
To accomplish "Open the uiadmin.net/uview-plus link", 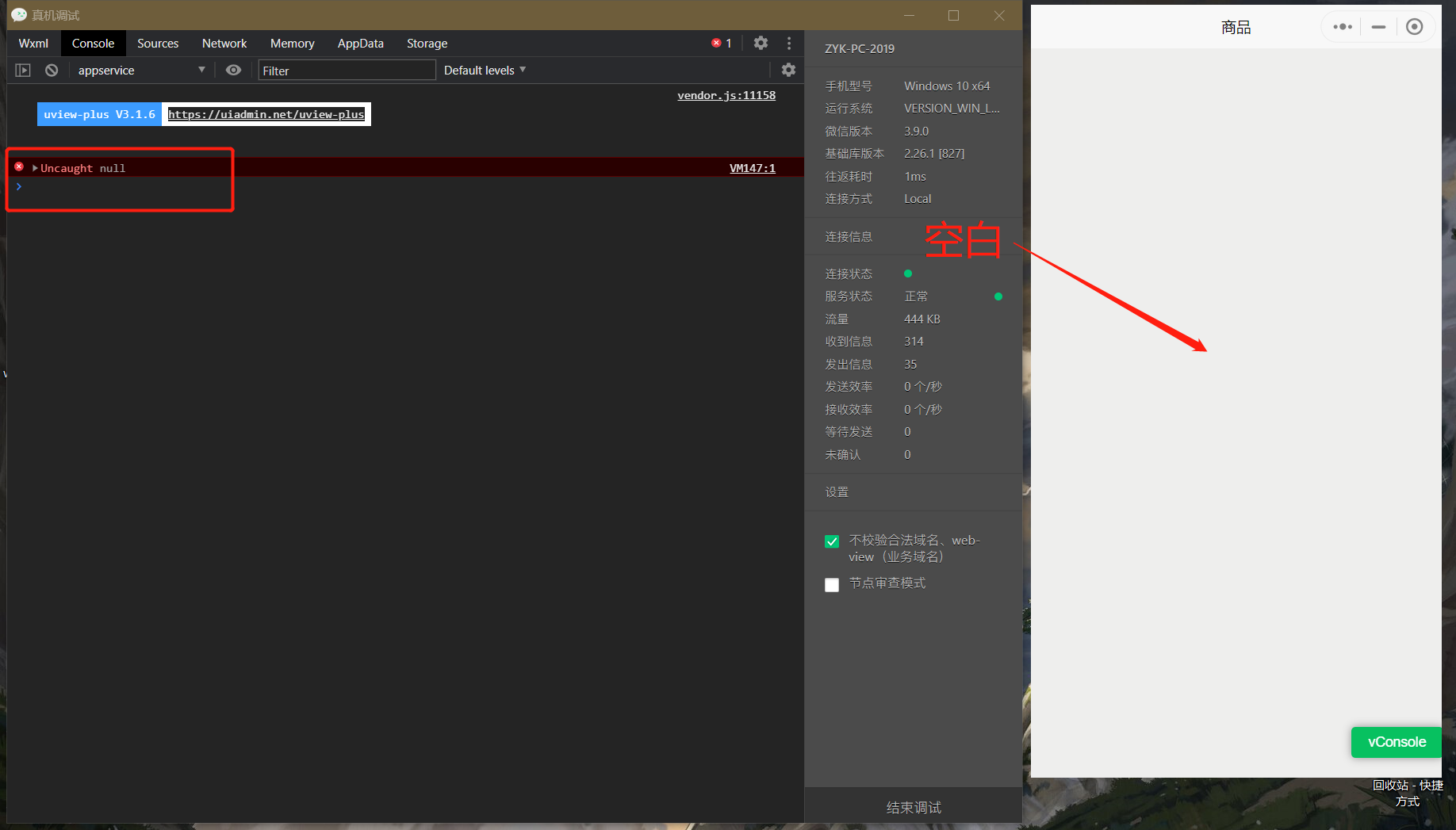I will (266, 114).
